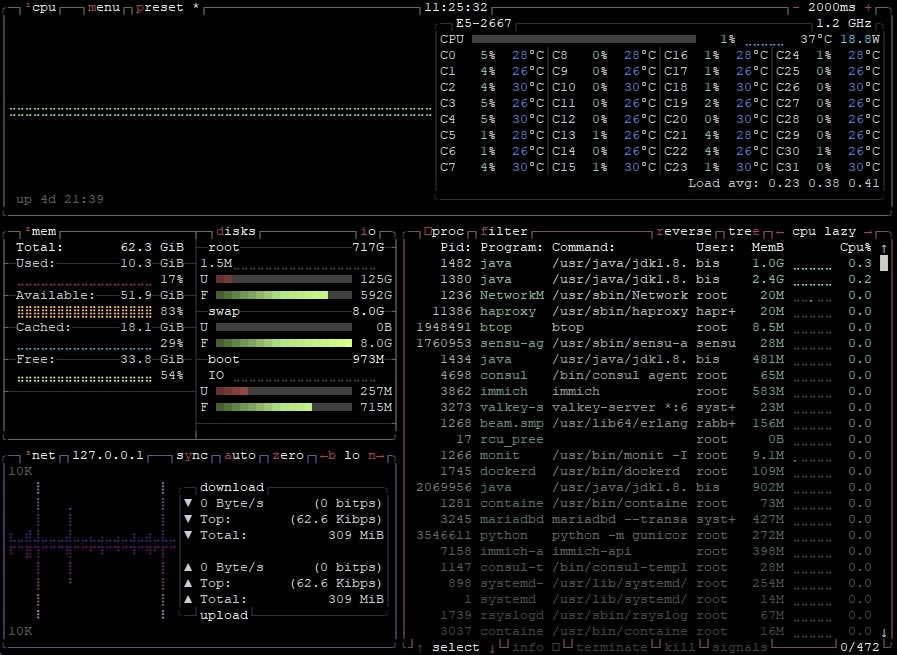Click right arrow beside cpu lazy sorting

[x=868, y=231]
